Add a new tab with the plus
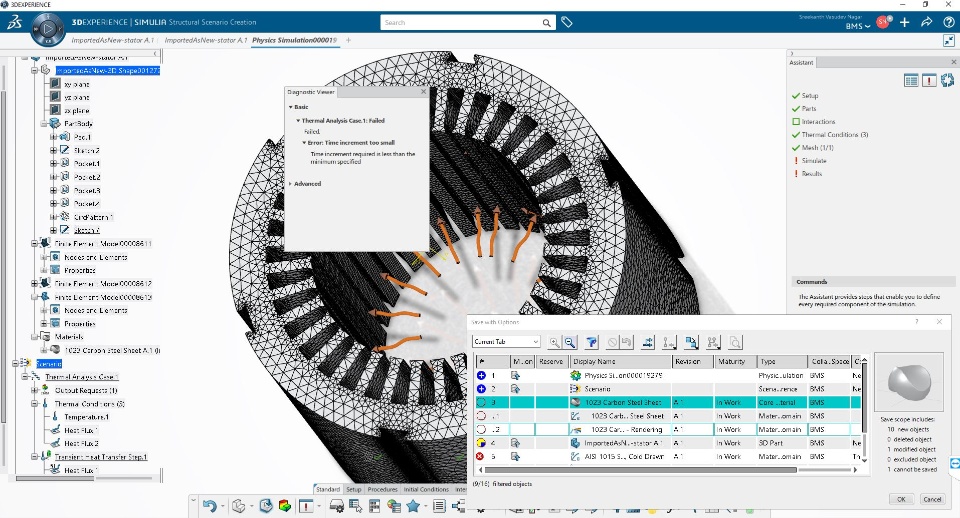 tap(348, 40)
